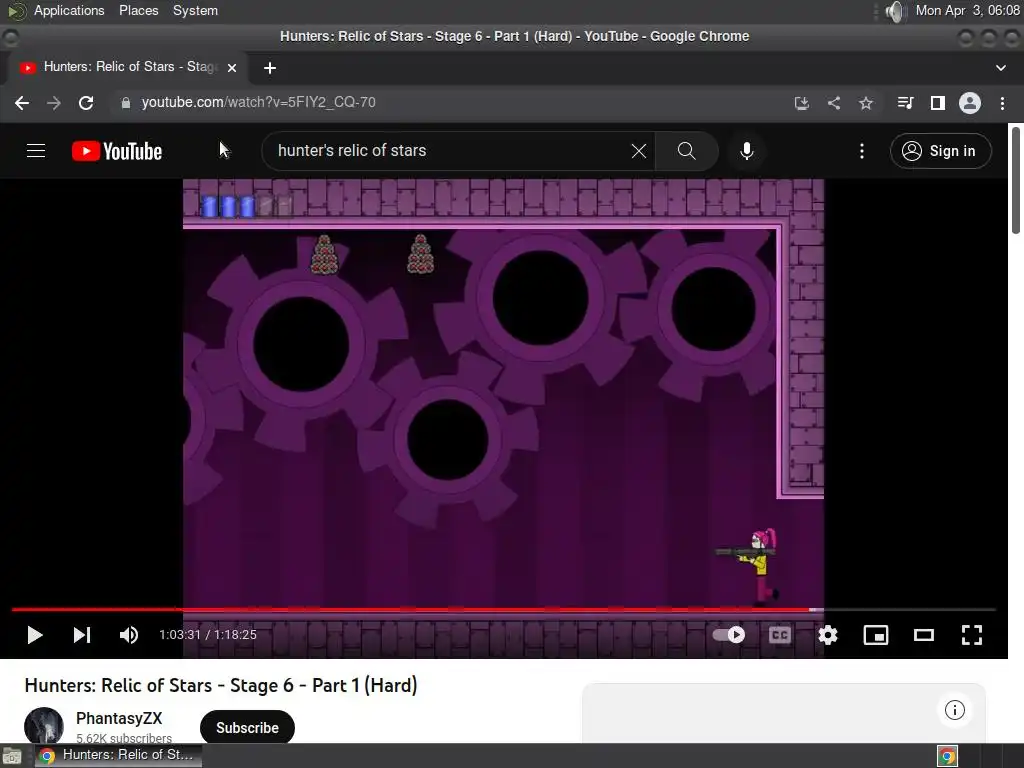1024x768 pixels.
Task: Click the install app icon in address bar
Action: pyautogui.click(x=801, y=103)
